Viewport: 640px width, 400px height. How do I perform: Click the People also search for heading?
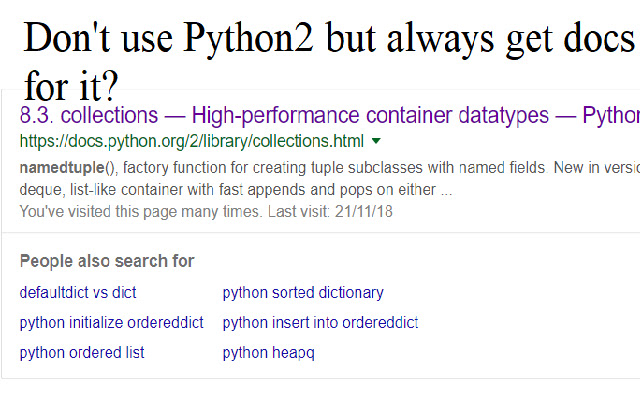point(107,261)
